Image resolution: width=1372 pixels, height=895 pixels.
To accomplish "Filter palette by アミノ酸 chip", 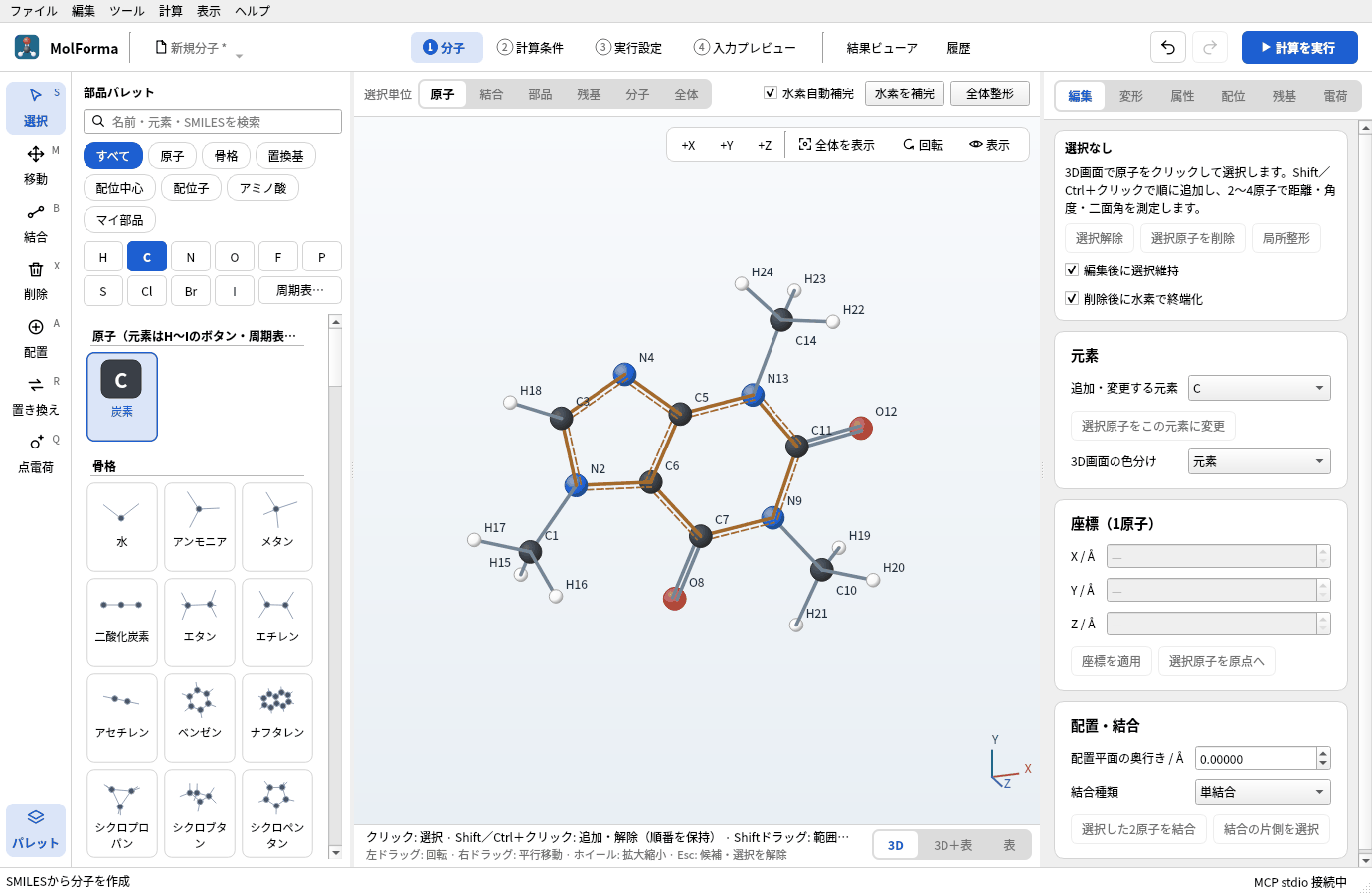I will [262, 188].
